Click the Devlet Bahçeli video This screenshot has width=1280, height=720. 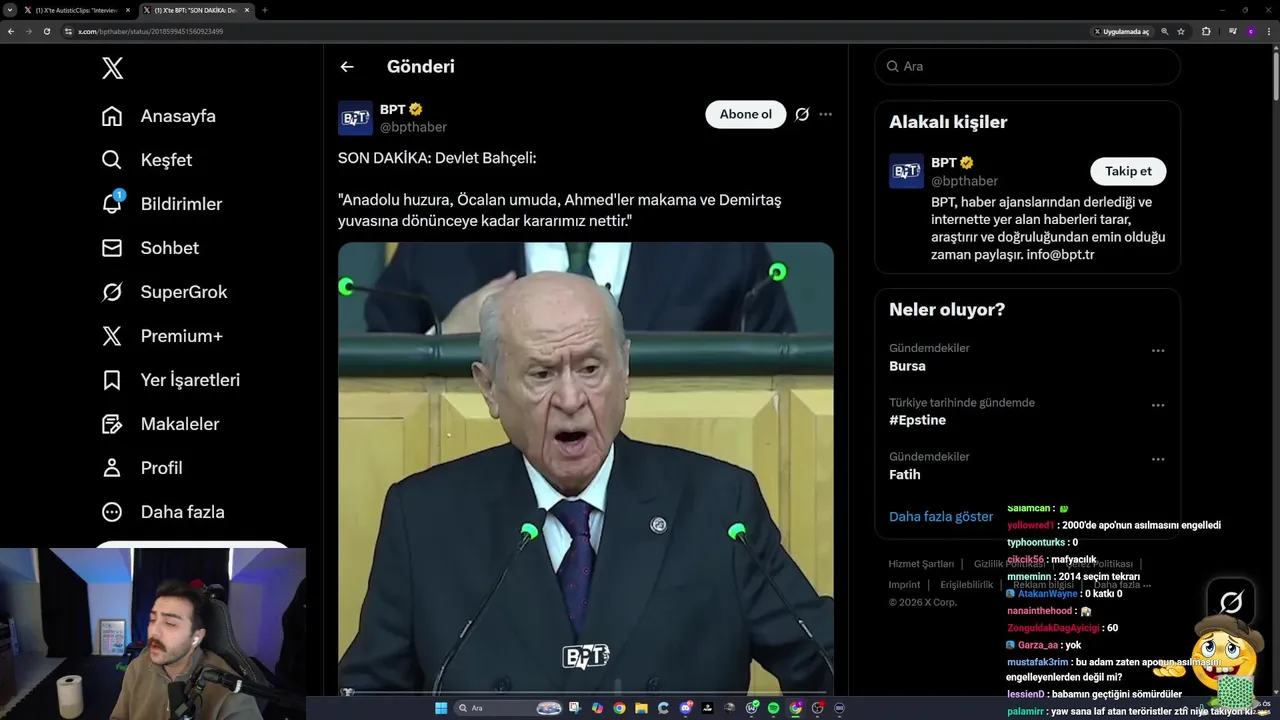click(x=585, y=468)
